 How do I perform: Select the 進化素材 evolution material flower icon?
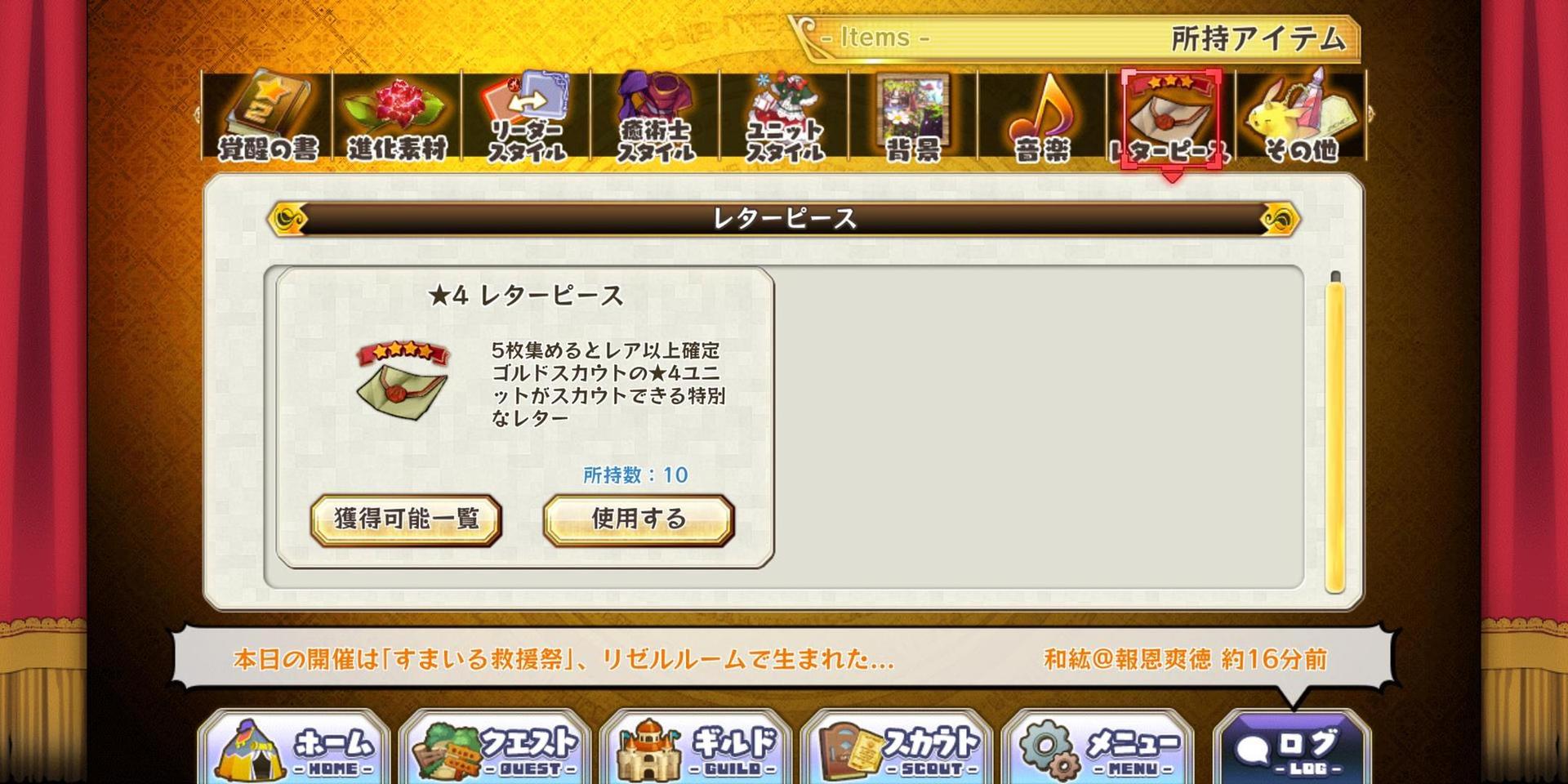[x=397, y=116]
